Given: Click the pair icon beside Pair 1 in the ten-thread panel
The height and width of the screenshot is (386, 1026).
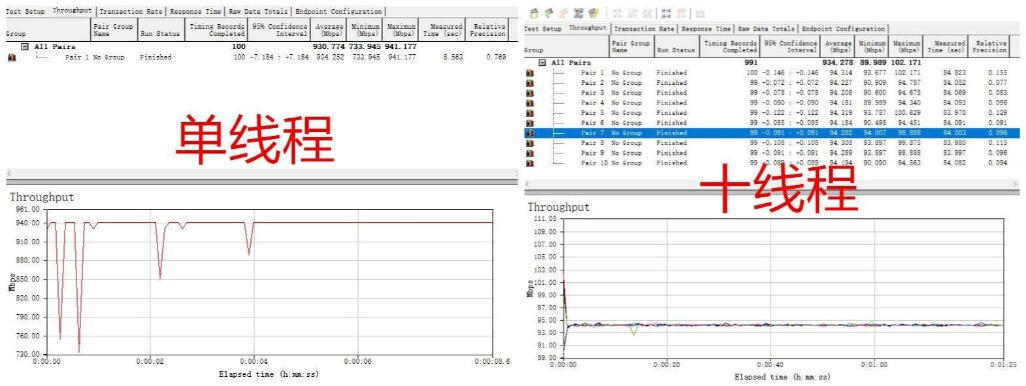Looking at the screenshot, I should click(530, 73).
